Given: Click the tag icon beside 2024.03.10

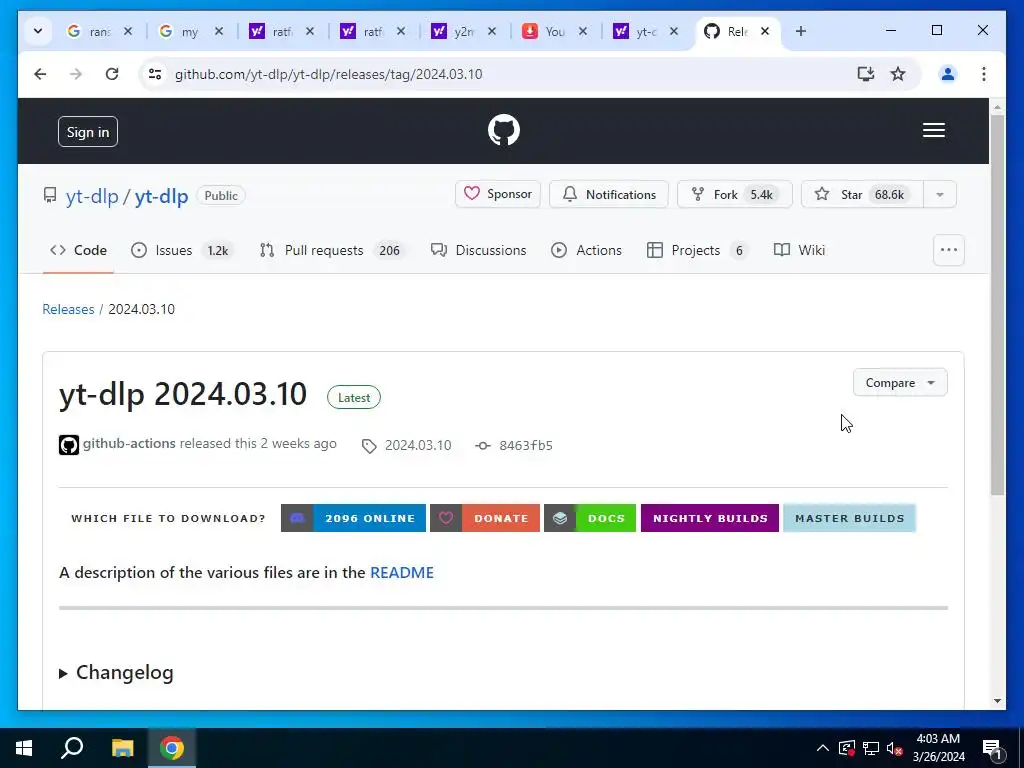Looking at the screenshot, I should pos(369,446).
